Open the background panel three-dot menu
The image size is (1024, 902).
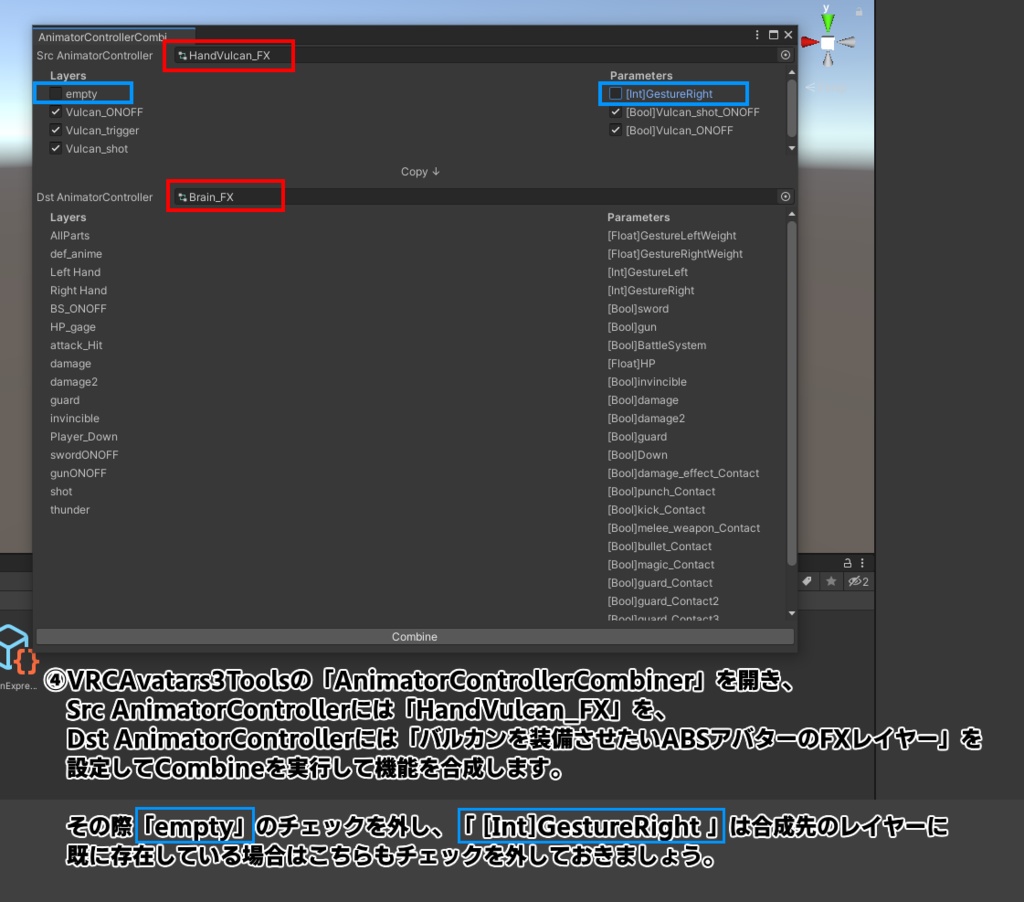coord(862,563)
